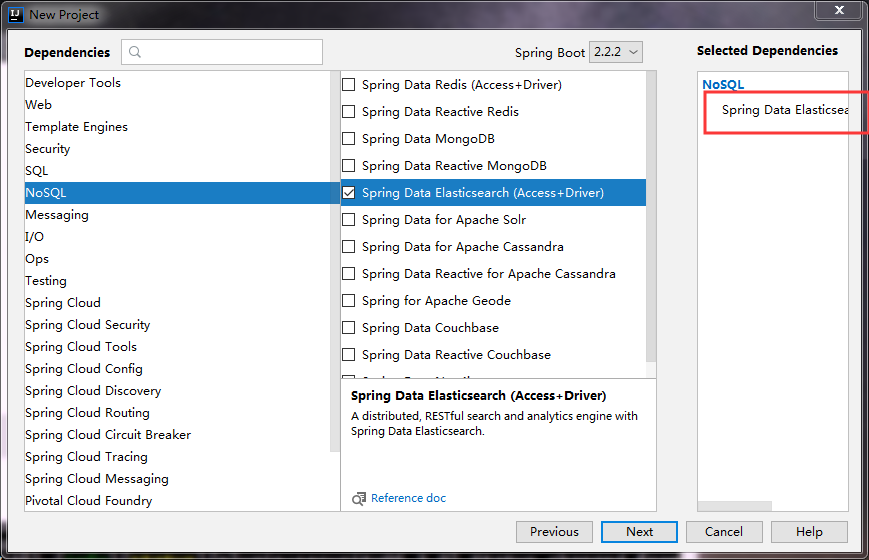Tick the Spring Data Reactive for Apache Cassandra checkbox
869x560 pixels.
pyautogui.click(x=349, y=274)
